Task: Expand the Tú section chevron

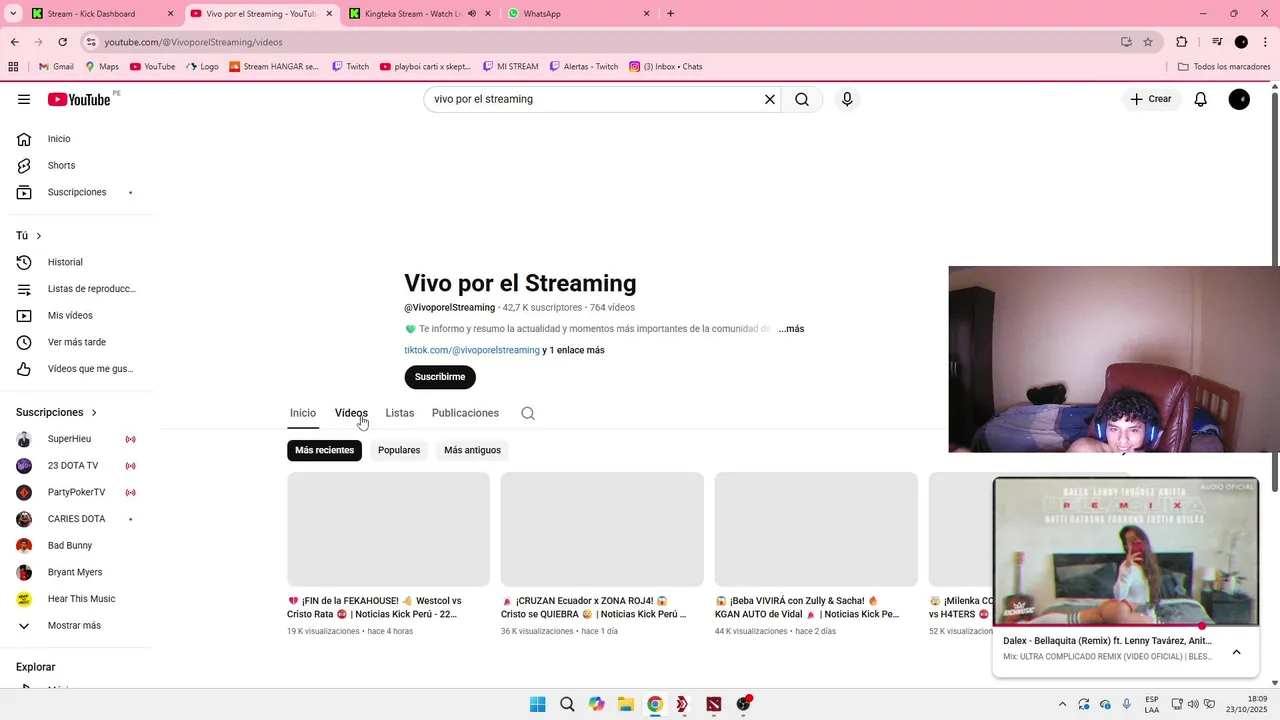Action: [x=39, y=236]
